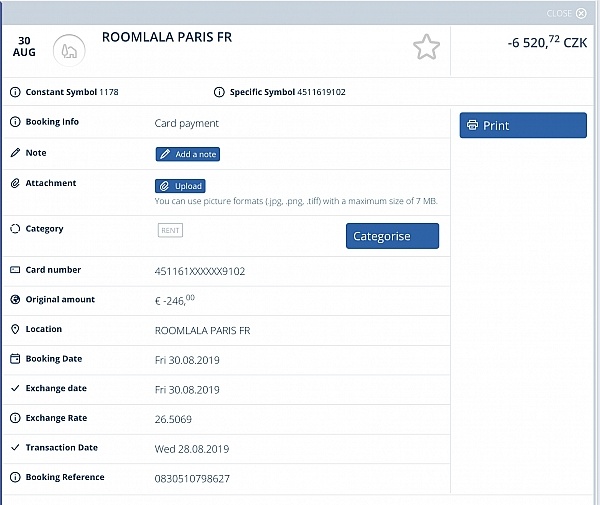Image resolution: width=600 pixels, height=505 pixels.
Task: Click the Card number card icon
Action: click(x=15, y=270)
